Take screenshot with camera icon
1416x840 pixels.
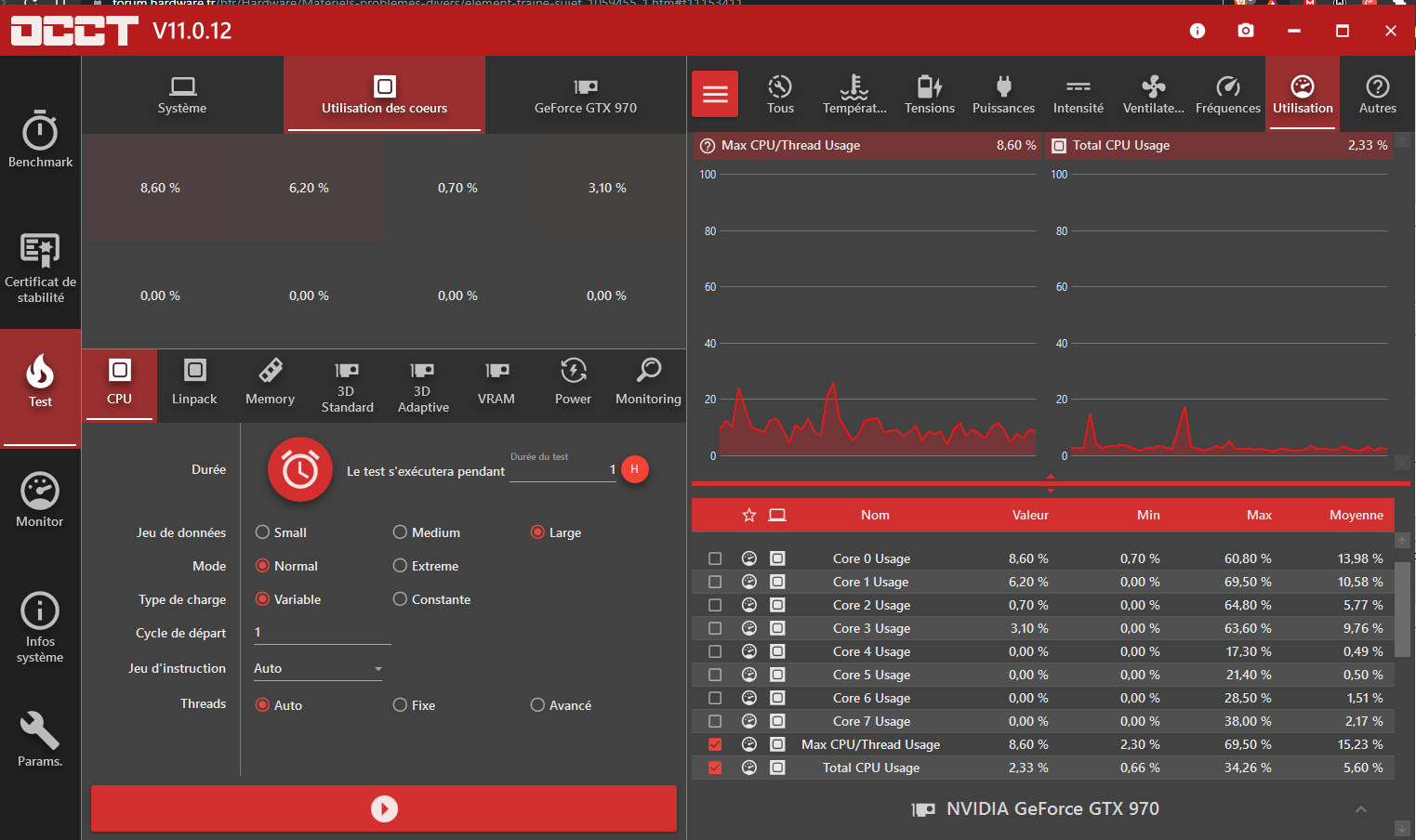pos(1246,31)
